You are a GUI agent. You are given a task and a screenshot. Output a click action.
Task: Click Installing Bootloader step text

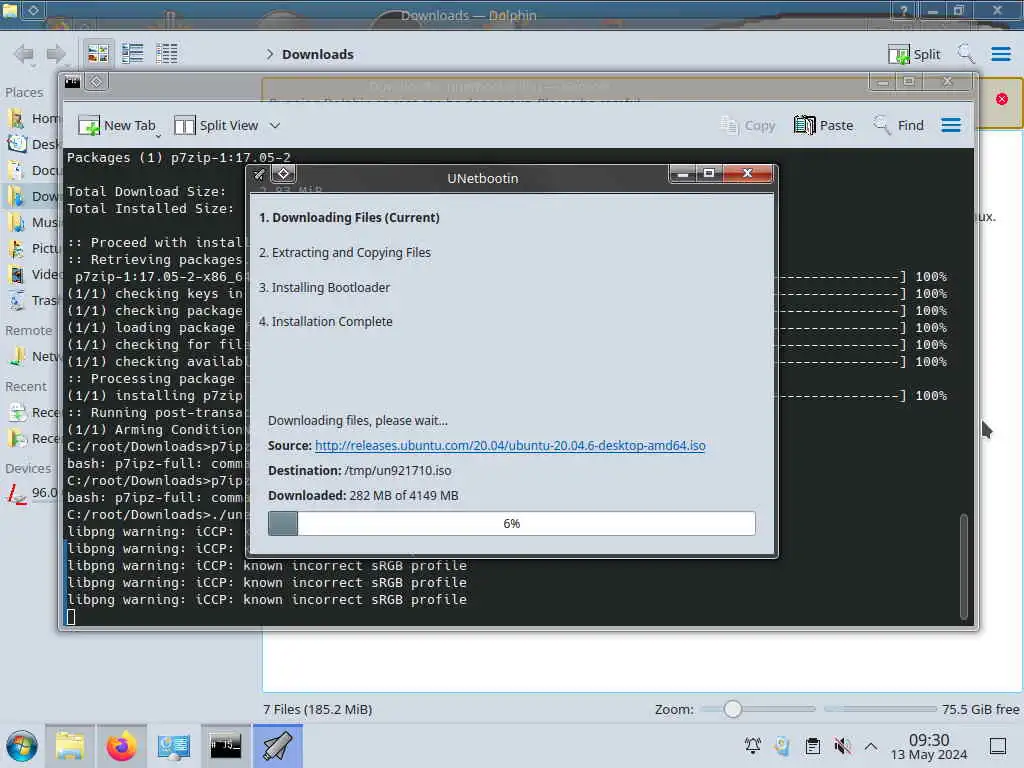[x=325, y=287]
